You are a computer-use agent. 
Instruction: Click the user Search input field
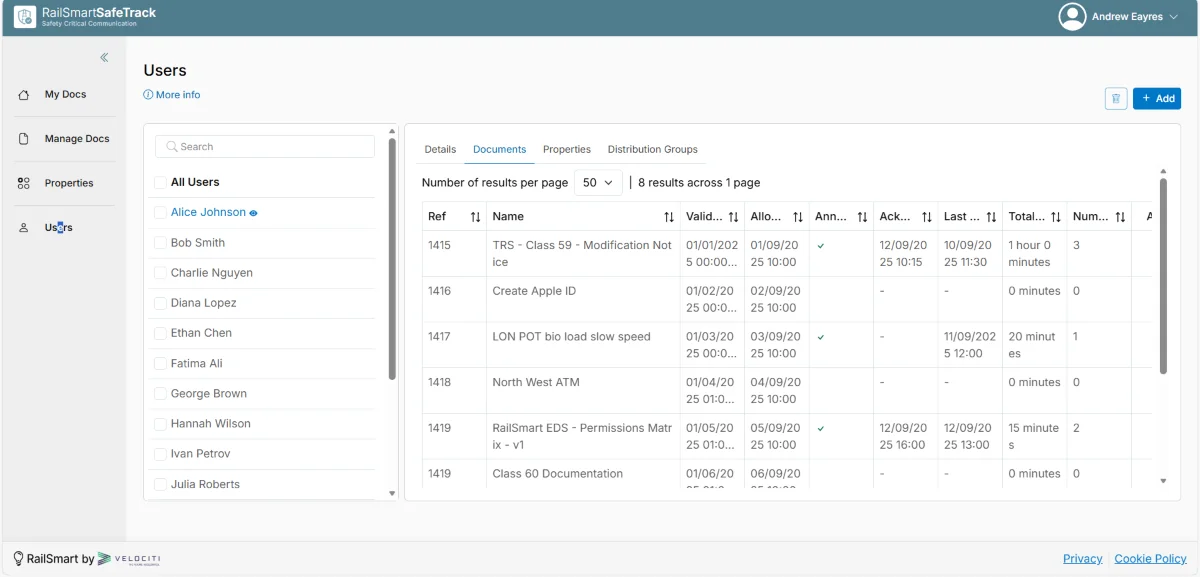[265, 147]
